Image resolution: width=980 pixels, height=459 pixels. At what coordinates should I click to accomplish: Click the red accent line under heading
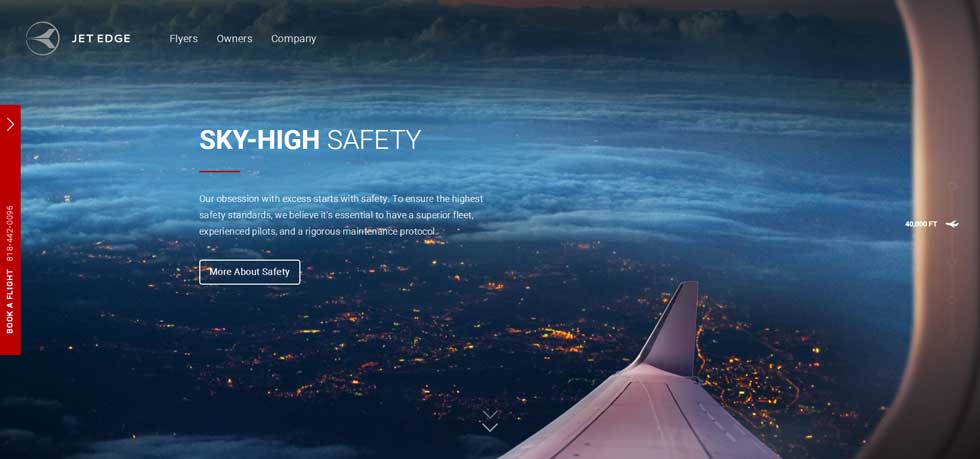(x=219, y=171)
